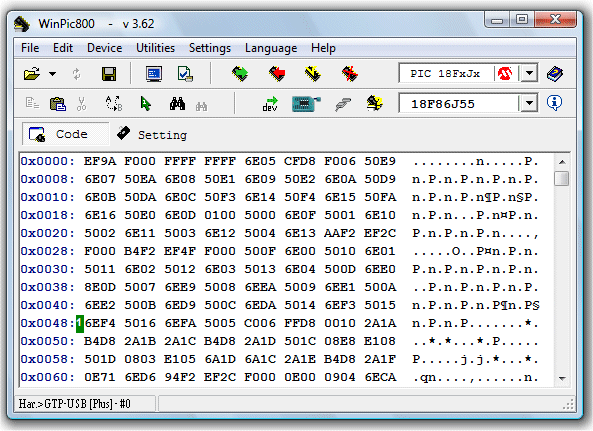The width and height of the screenshot is (593, 431).
Task: Open the Settings menu
Action: (210, 48)
